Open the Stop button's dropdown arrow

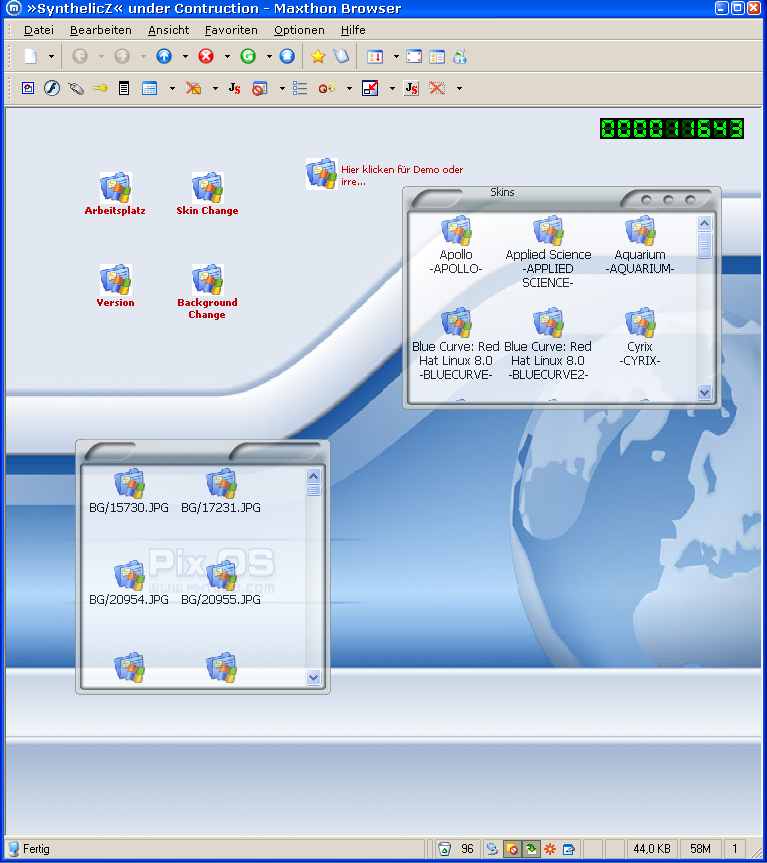(x=227, y=56)
